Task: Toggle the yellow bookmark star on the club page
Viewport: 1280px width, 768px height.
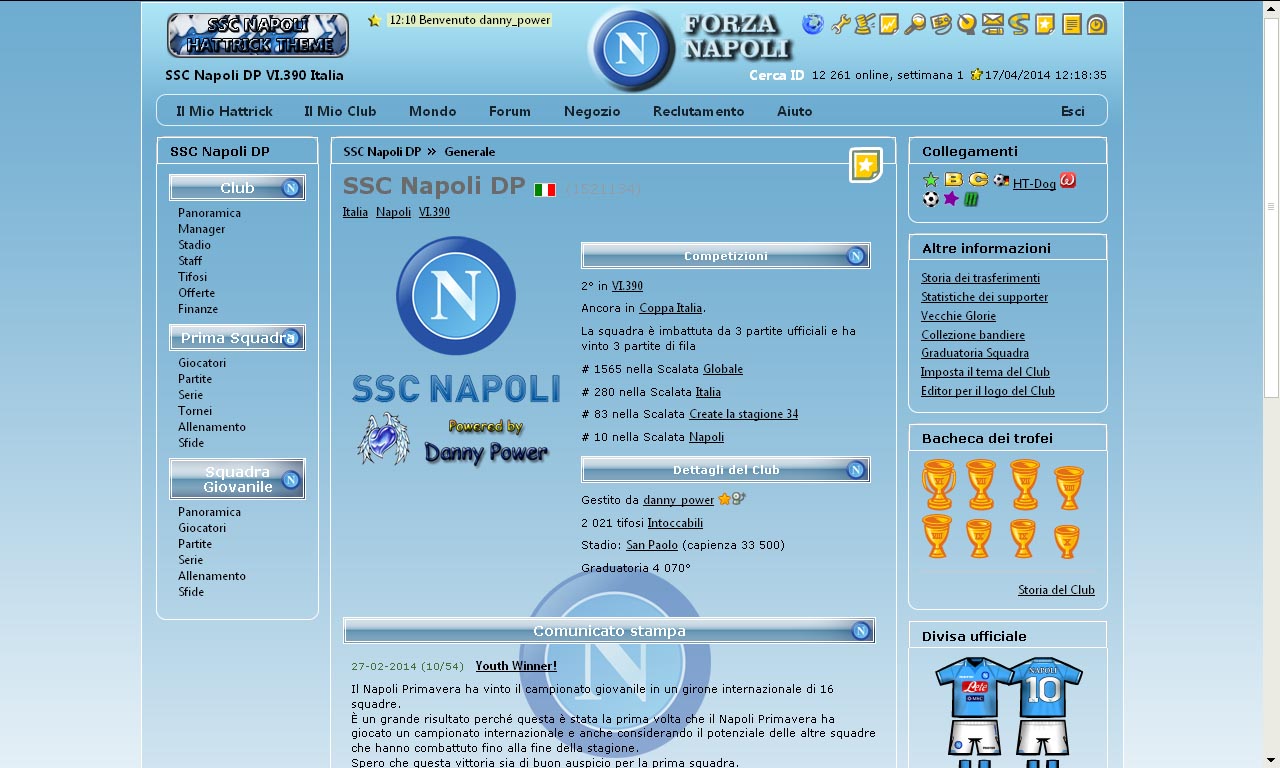Action: [863, 164]
